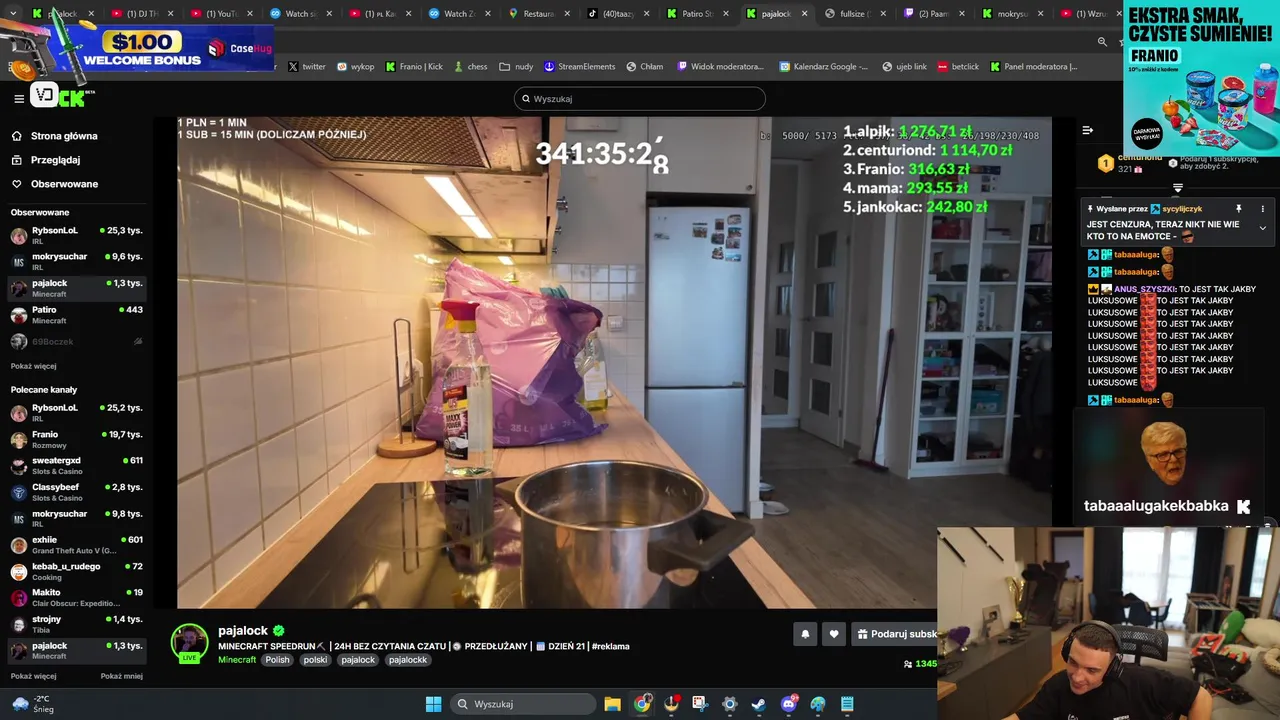
Task: Open the twitter bookmark
Action: (306, 67)
